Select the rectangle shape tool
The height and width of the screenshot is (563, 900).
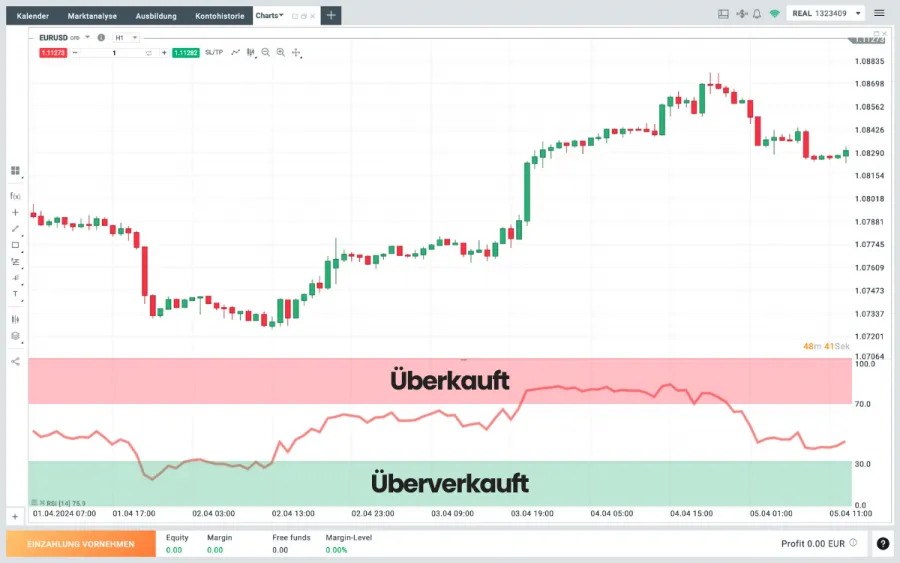(x=15, y=245)
